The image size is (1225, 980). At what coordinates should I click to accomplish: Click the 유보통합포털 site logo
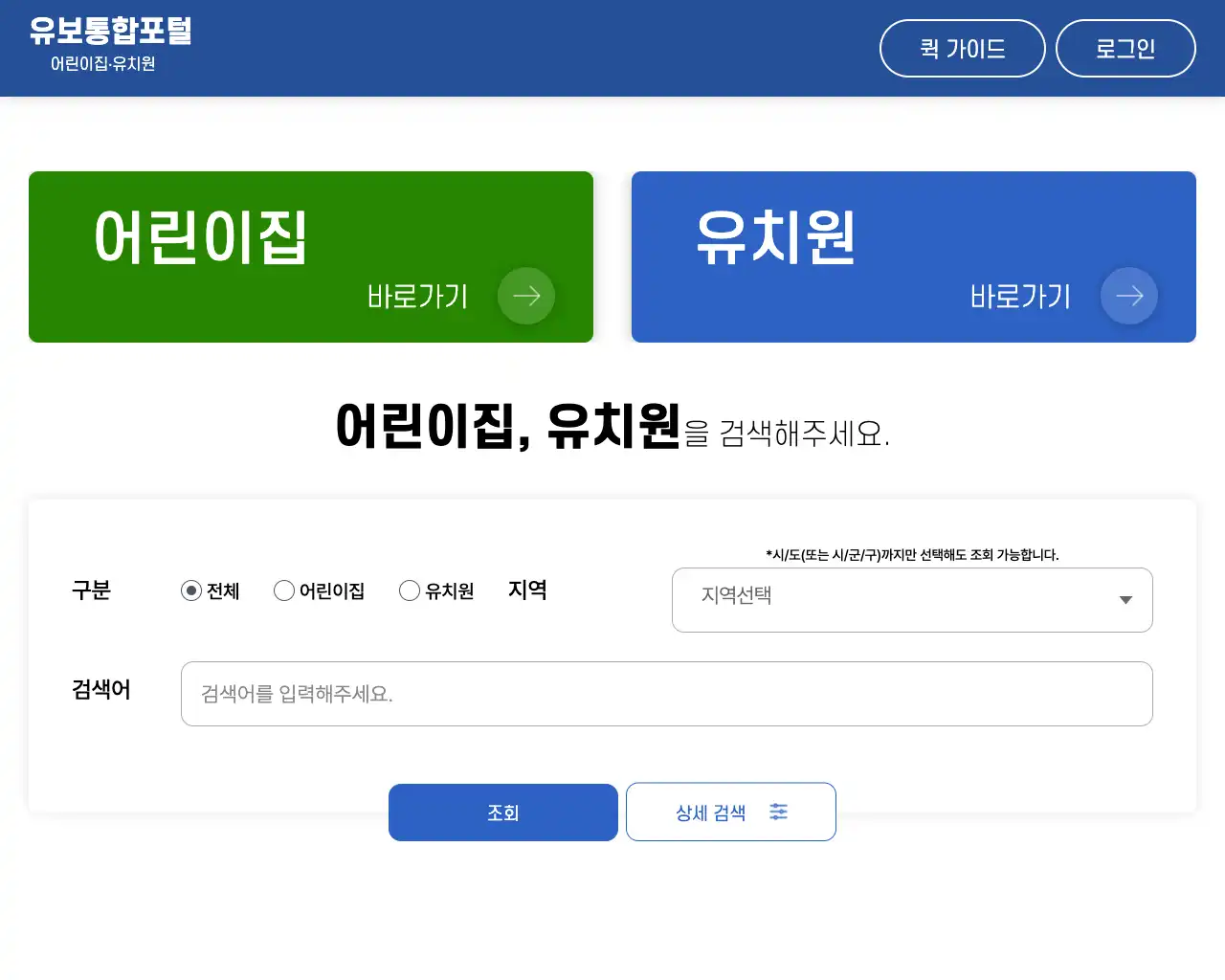coord(110,31)
